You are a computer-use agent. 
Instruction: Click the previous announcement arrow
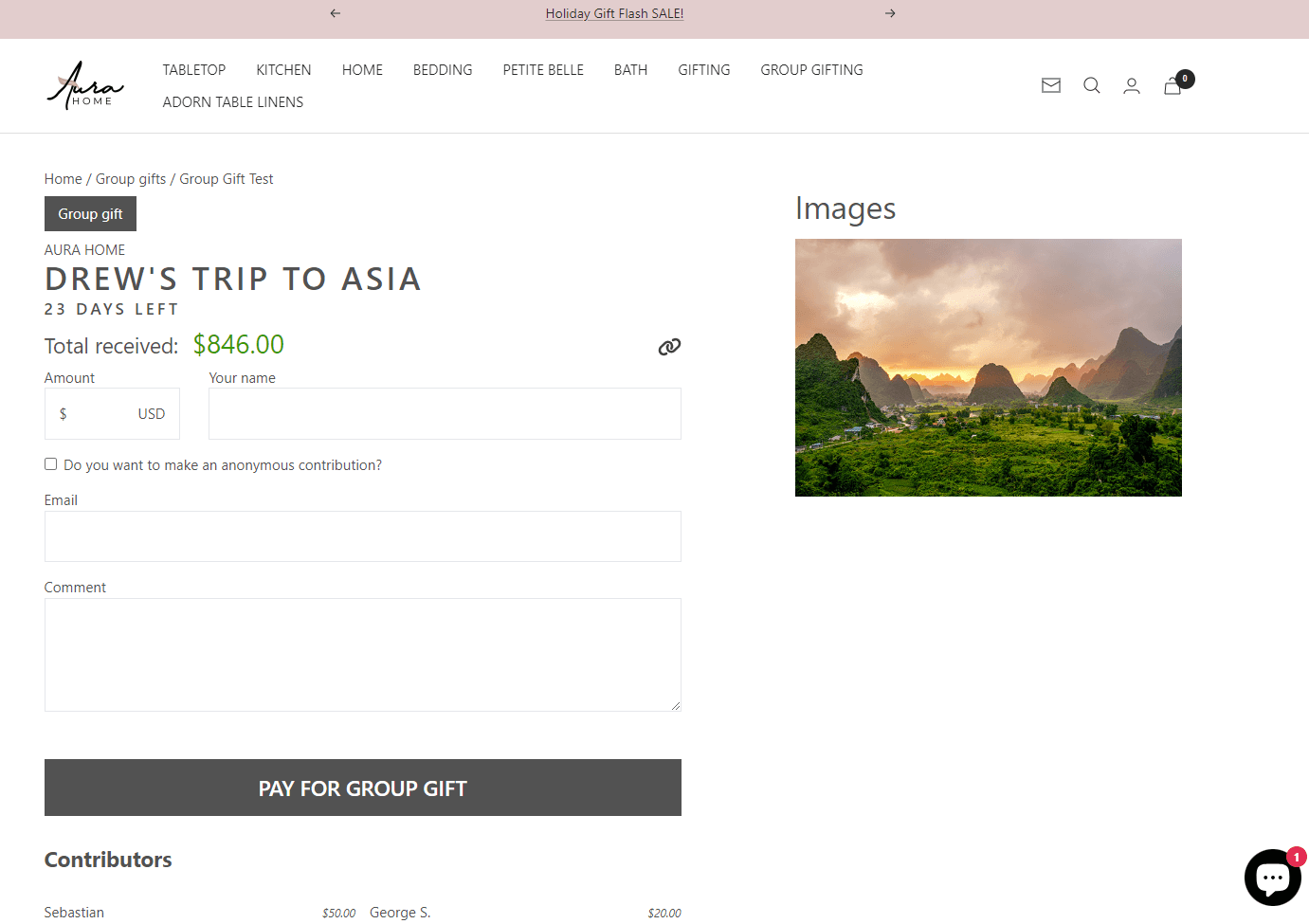point(335,13)
